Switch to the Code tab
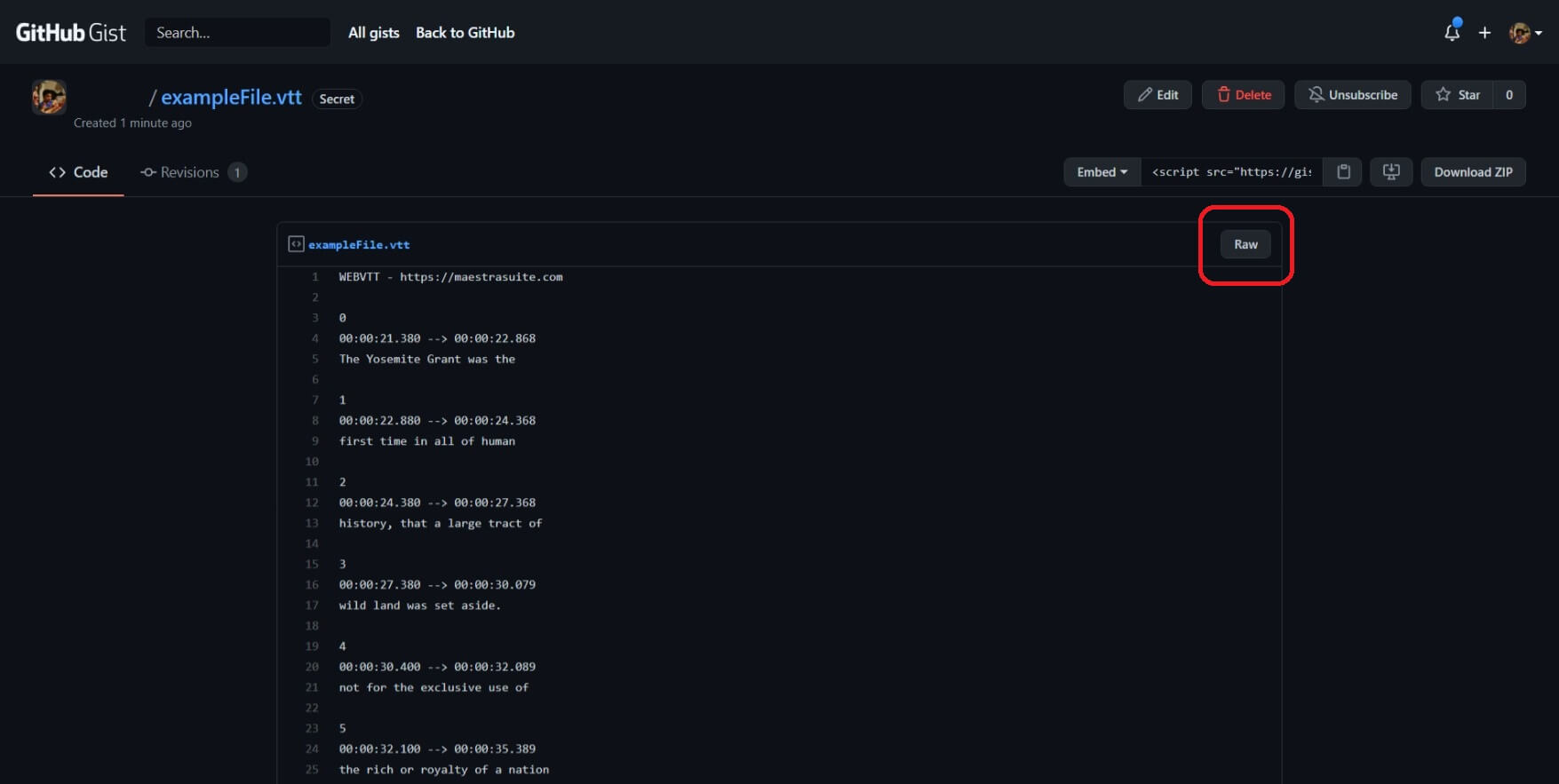1559x784 pixels. click(78, 172)
